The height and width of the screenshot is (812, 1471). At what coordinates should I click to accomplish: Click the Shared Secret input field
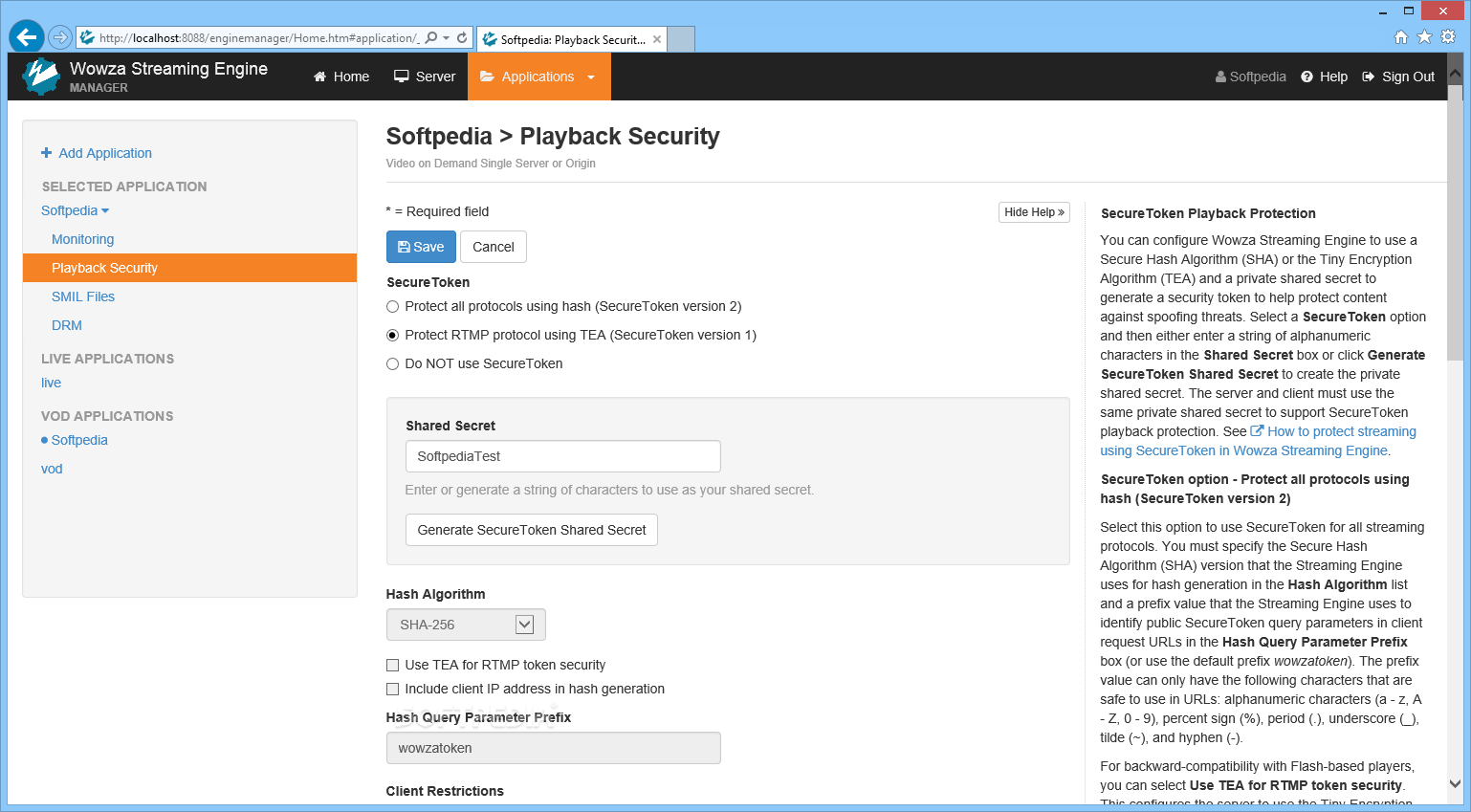[x=563, y=456]
